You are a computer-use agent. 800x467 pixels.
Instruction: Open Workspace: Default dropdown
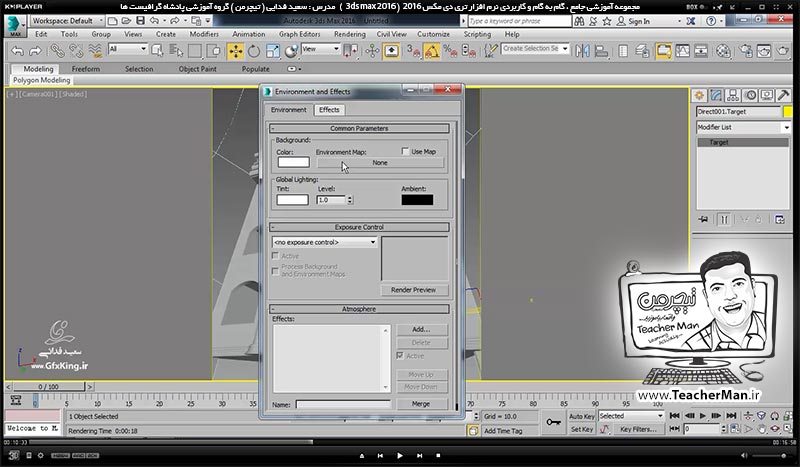click(67, 21)
